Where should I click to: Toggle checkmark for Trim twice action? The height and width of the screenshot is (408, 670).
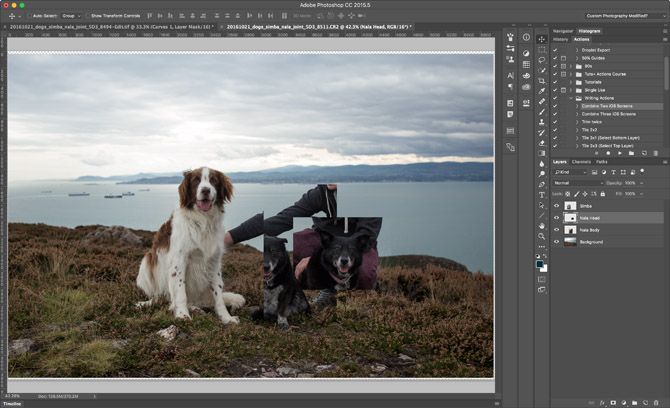tap(555, 122)
